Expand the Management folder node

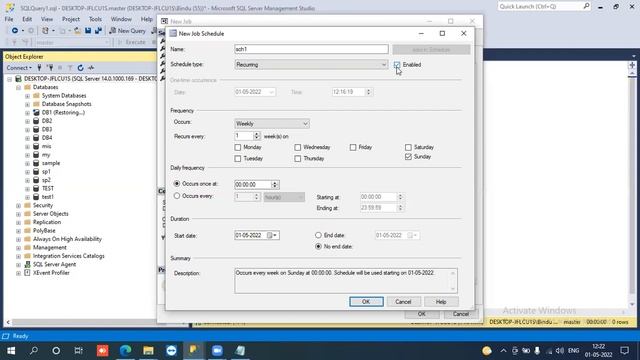click(18, 248)
